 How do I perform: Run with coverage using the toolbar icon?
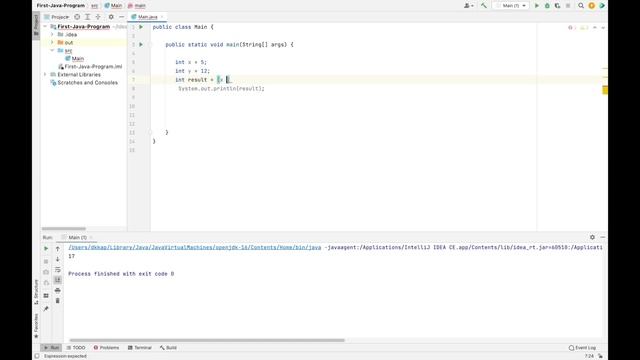pos(558,6)
